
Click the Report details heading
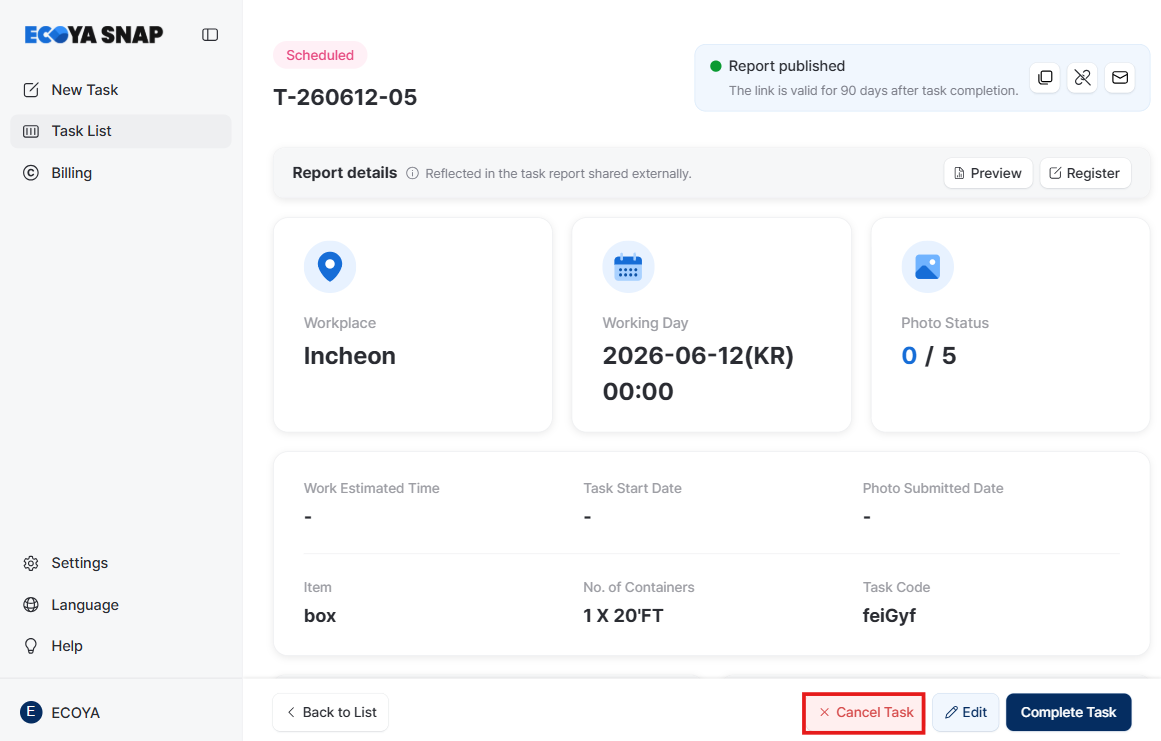pos(345,172)
